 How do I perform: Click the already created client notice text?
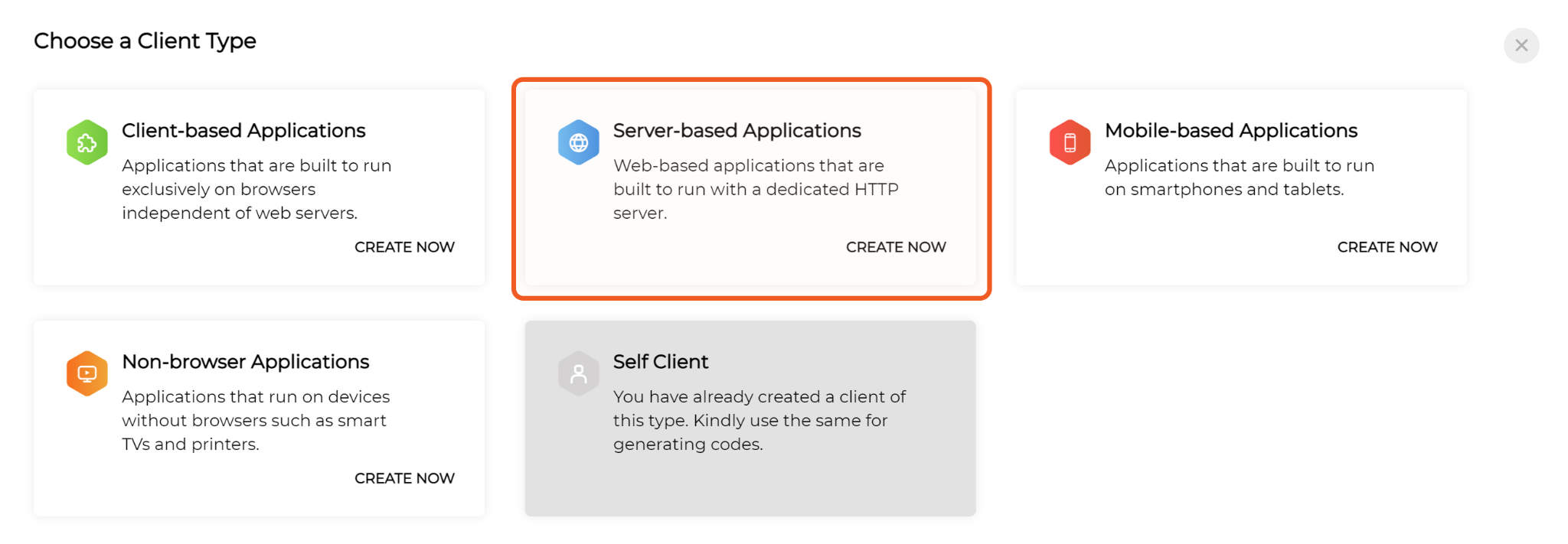pyautogui.click(x=758, y=420)
